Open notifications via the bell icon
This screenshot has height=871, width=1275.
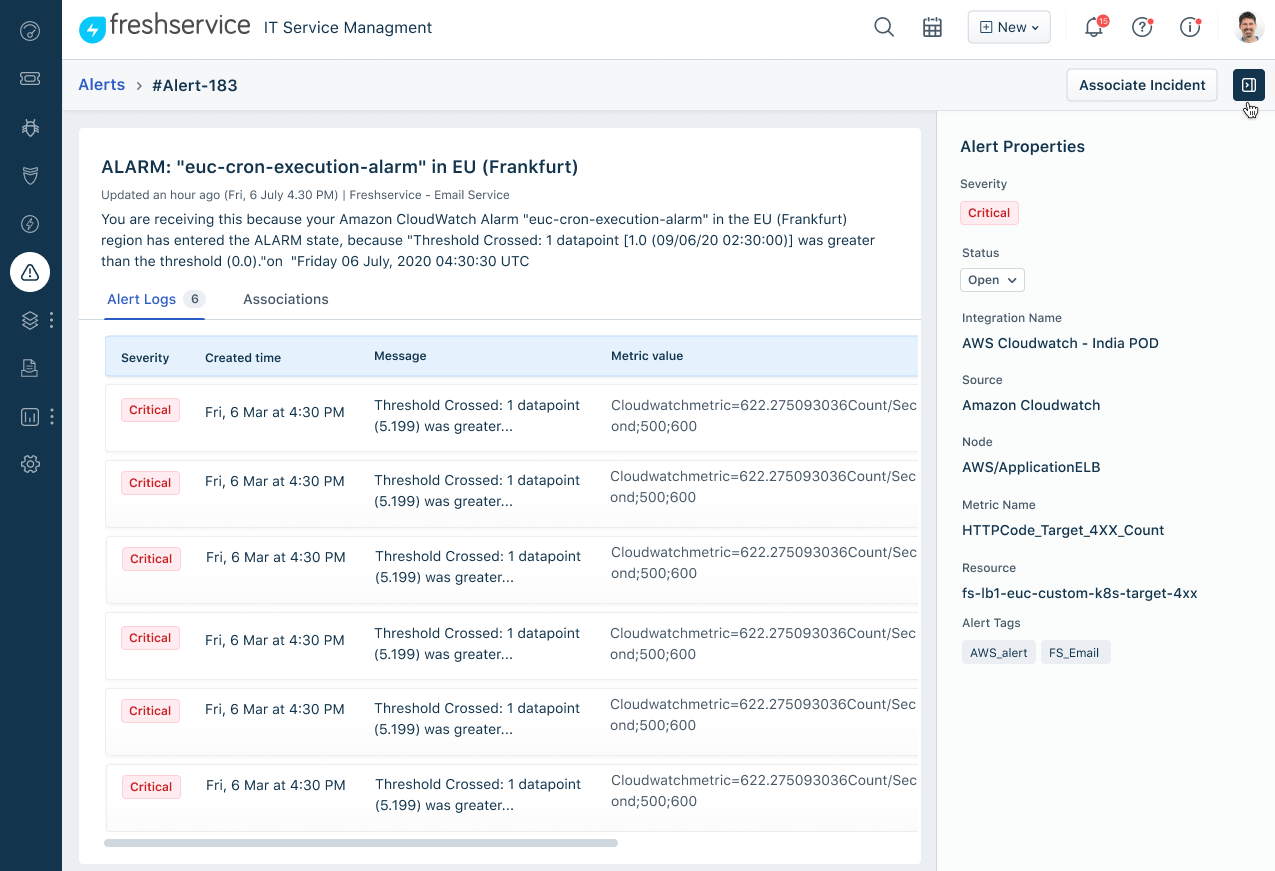[x=1093, y=28]
